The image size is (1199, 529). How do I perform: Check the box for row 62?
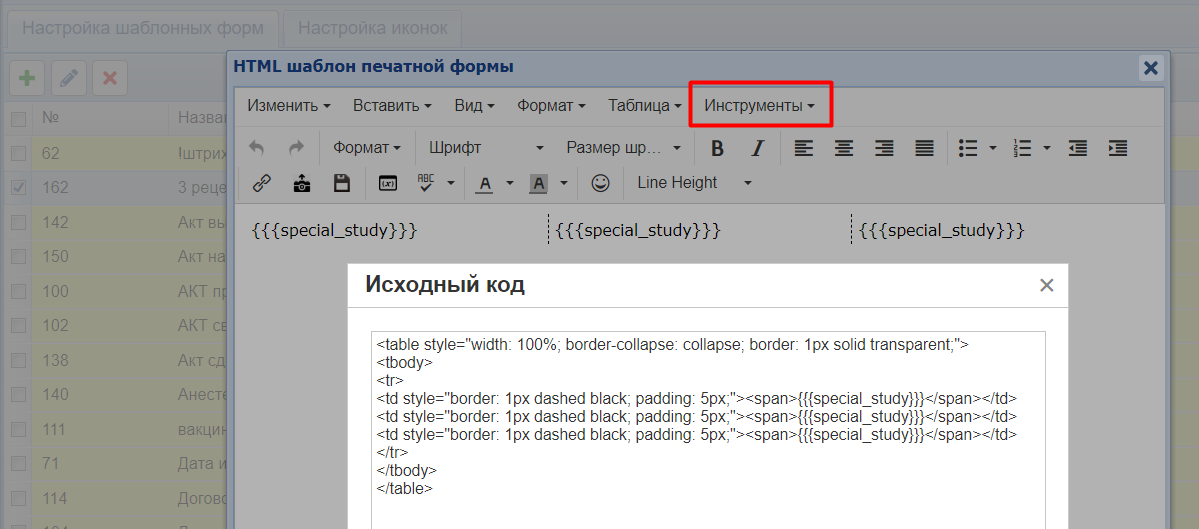[x=18, y=153]
